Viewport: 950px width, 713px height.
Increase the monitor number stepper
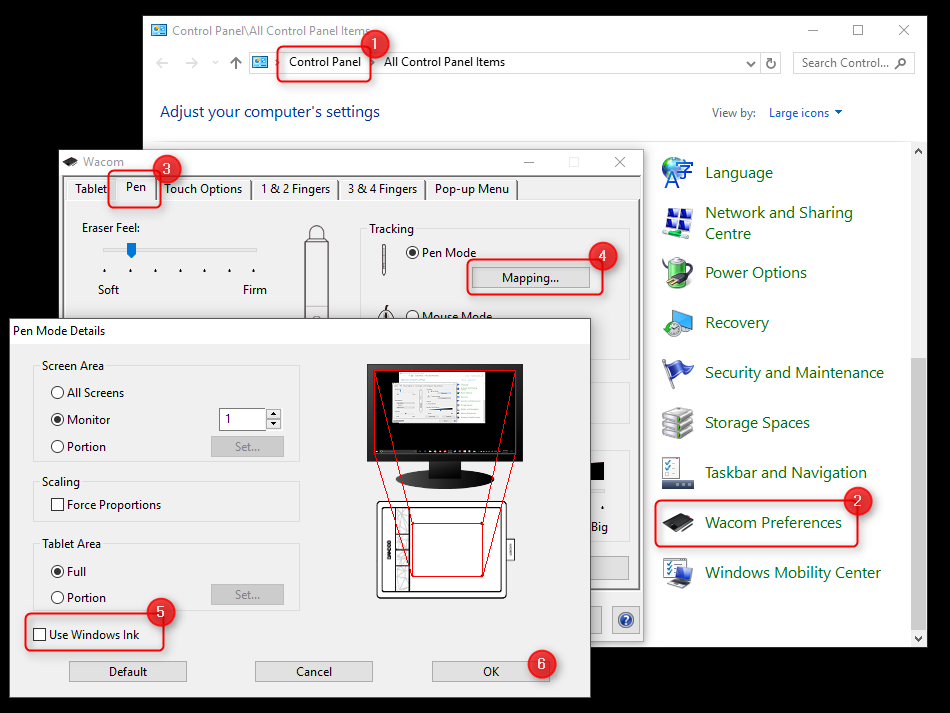point(274,414)
